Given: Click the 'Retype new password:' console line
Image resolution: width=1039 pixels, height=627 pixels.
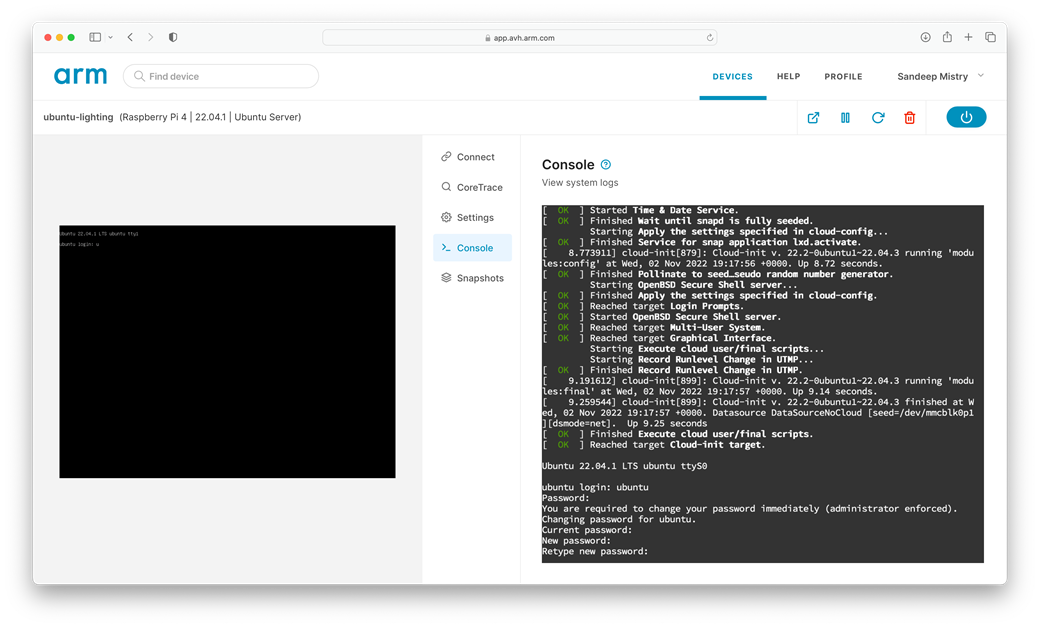Looking at the screenshot, I should (x=594, y=551).
